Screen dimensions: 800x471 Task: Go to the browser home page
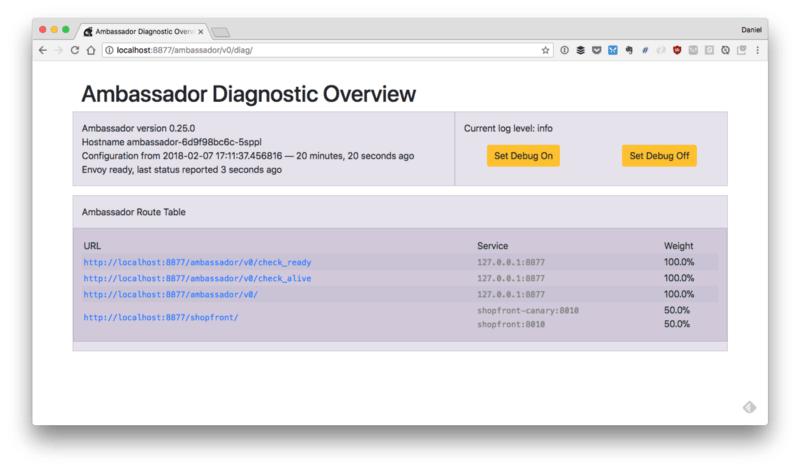pyautogui.click(x=91, y=50)
